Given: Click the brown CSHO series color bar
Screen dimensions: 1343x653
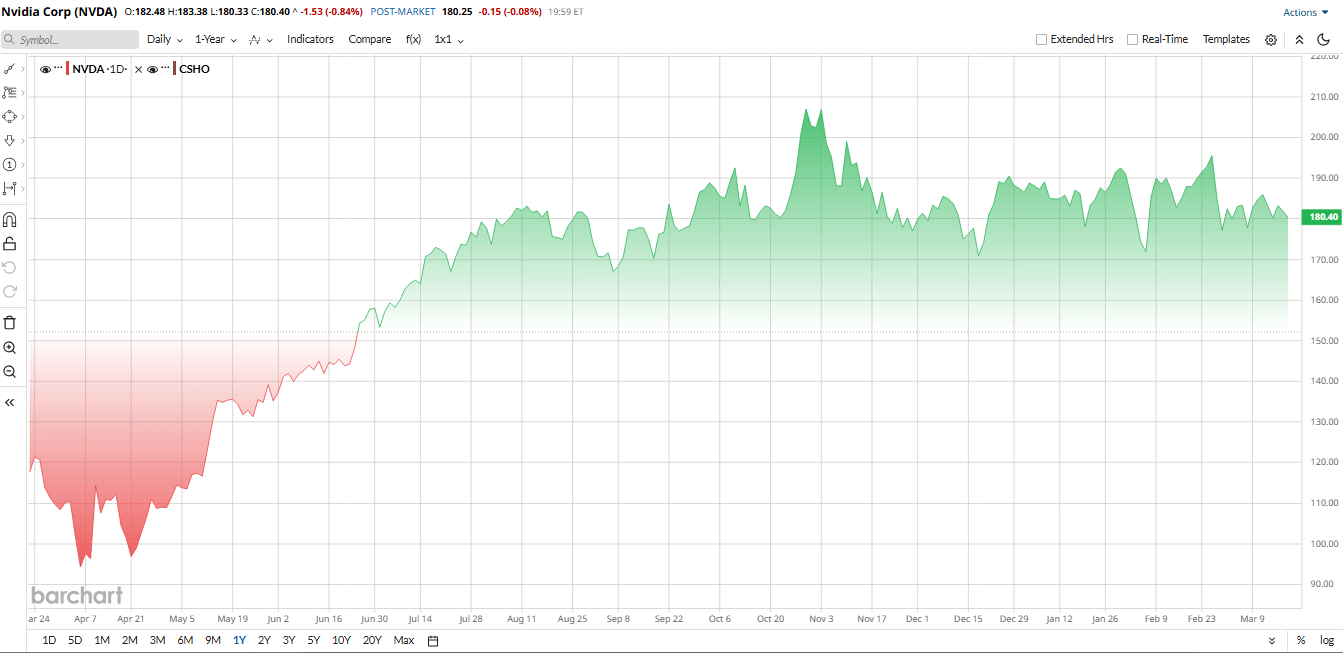Looking at the screenshot, I should [175, 69].
